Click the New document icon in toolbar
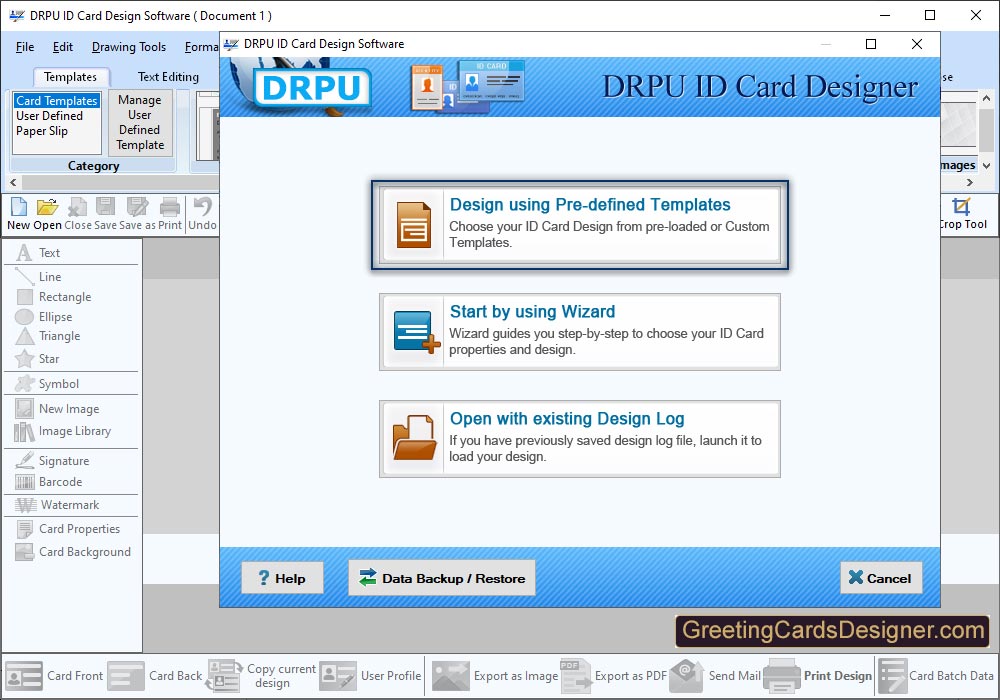The height and width of the screenshot is (700, 1000). [x=18, y=207]
